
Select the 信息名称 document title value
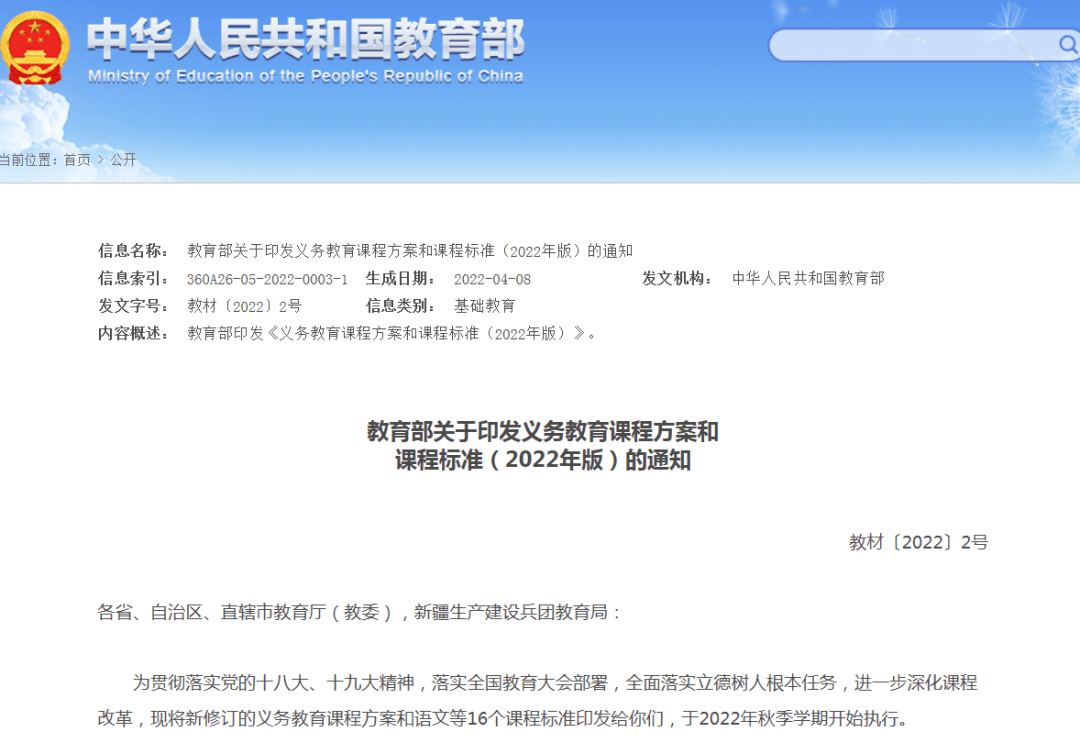(410, 251)
